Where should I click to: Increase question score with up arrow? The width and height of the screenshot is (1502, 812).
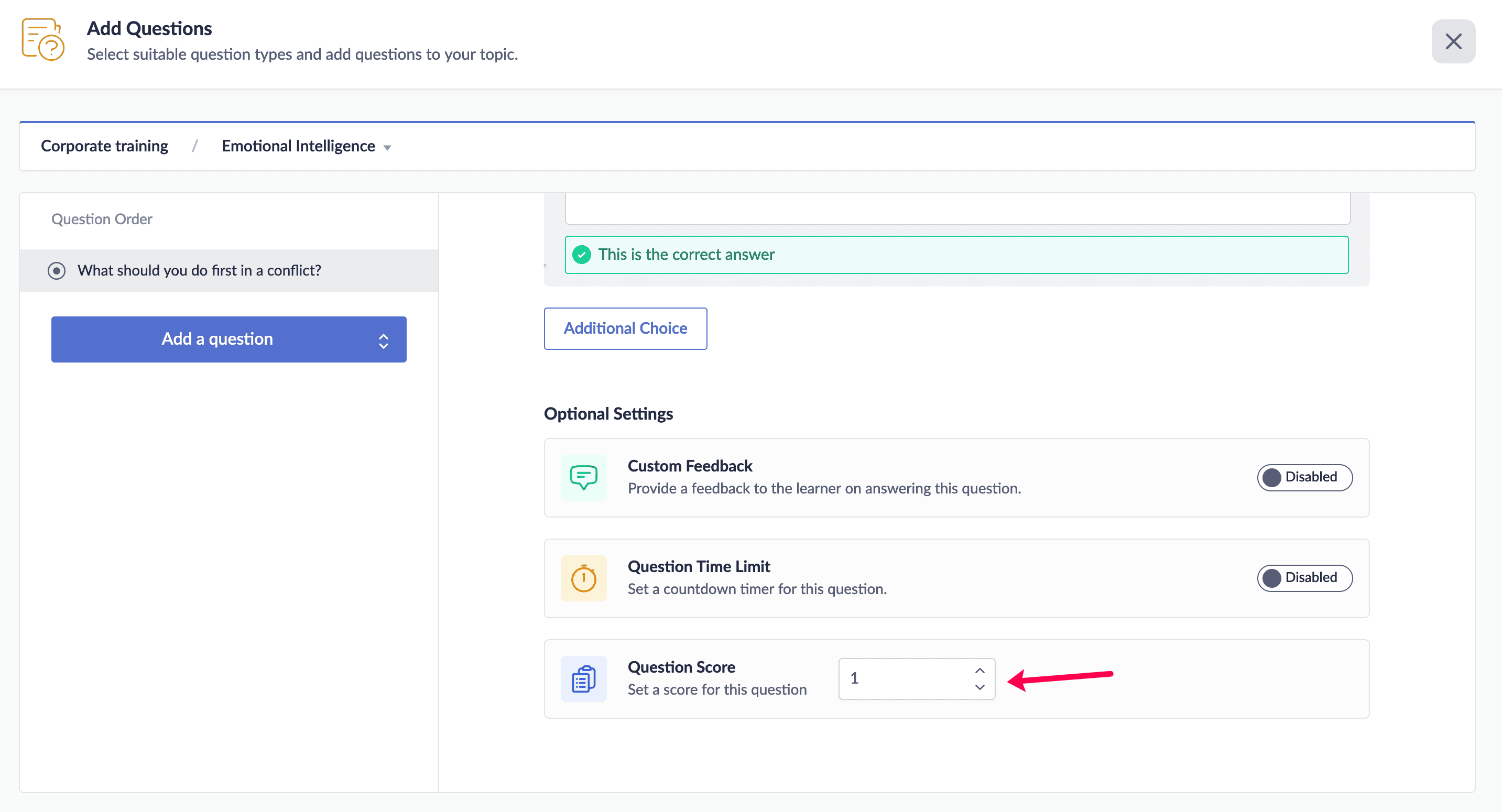(x=979, y=671)
